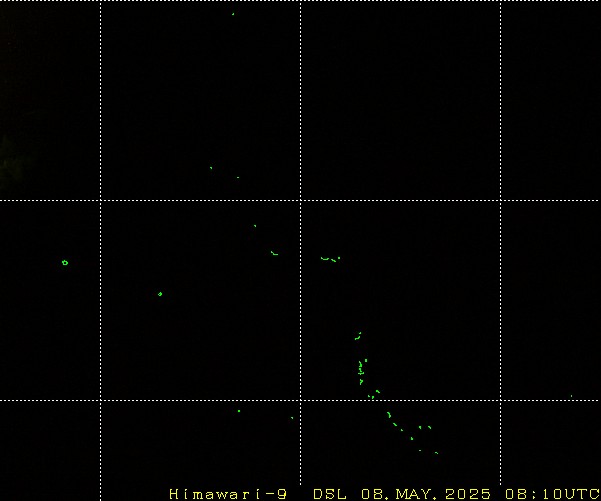
Task: Click the "DSL" product label
Action: coord(330,494)
